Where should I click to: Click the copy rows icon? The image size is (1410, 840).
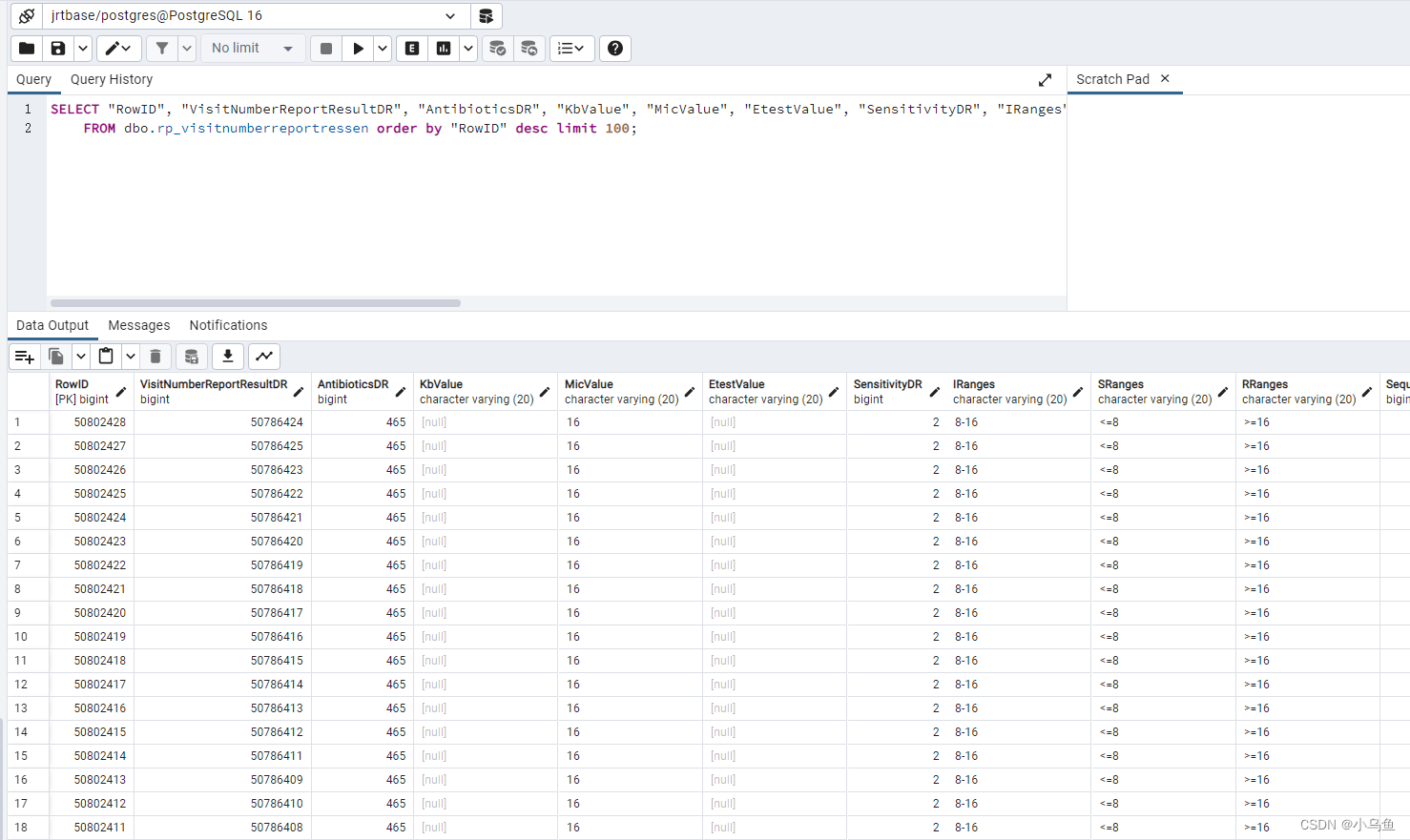coord(56,357)
